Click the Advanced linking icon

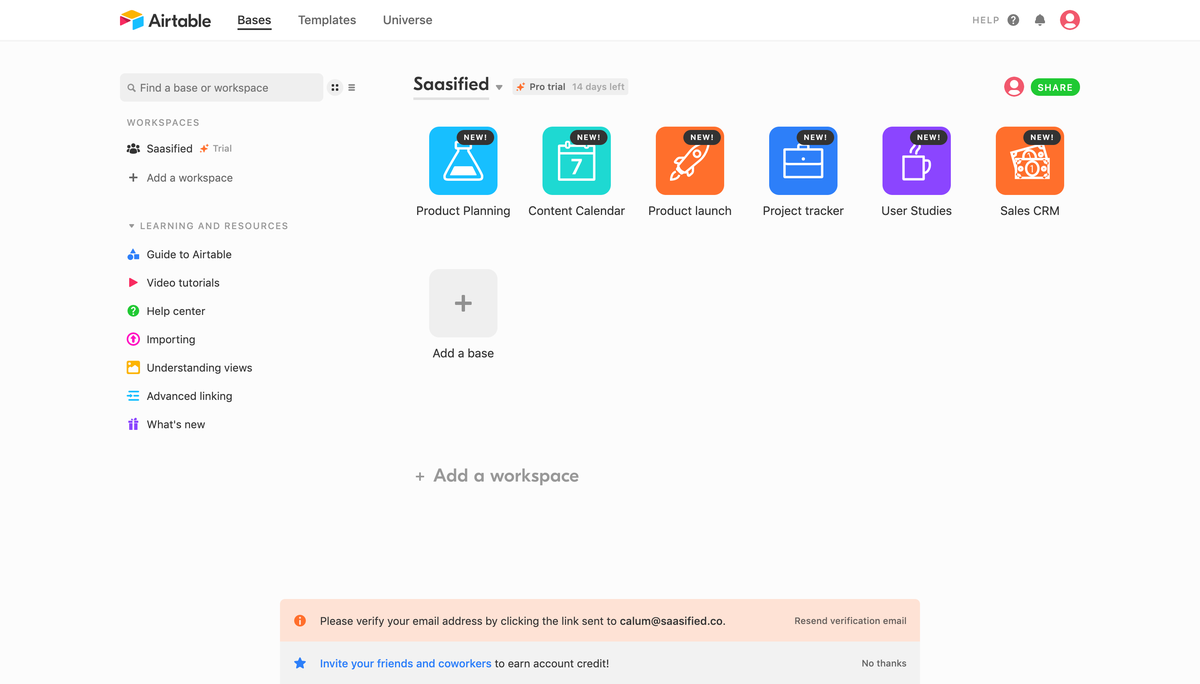click(x=133, y=396)
